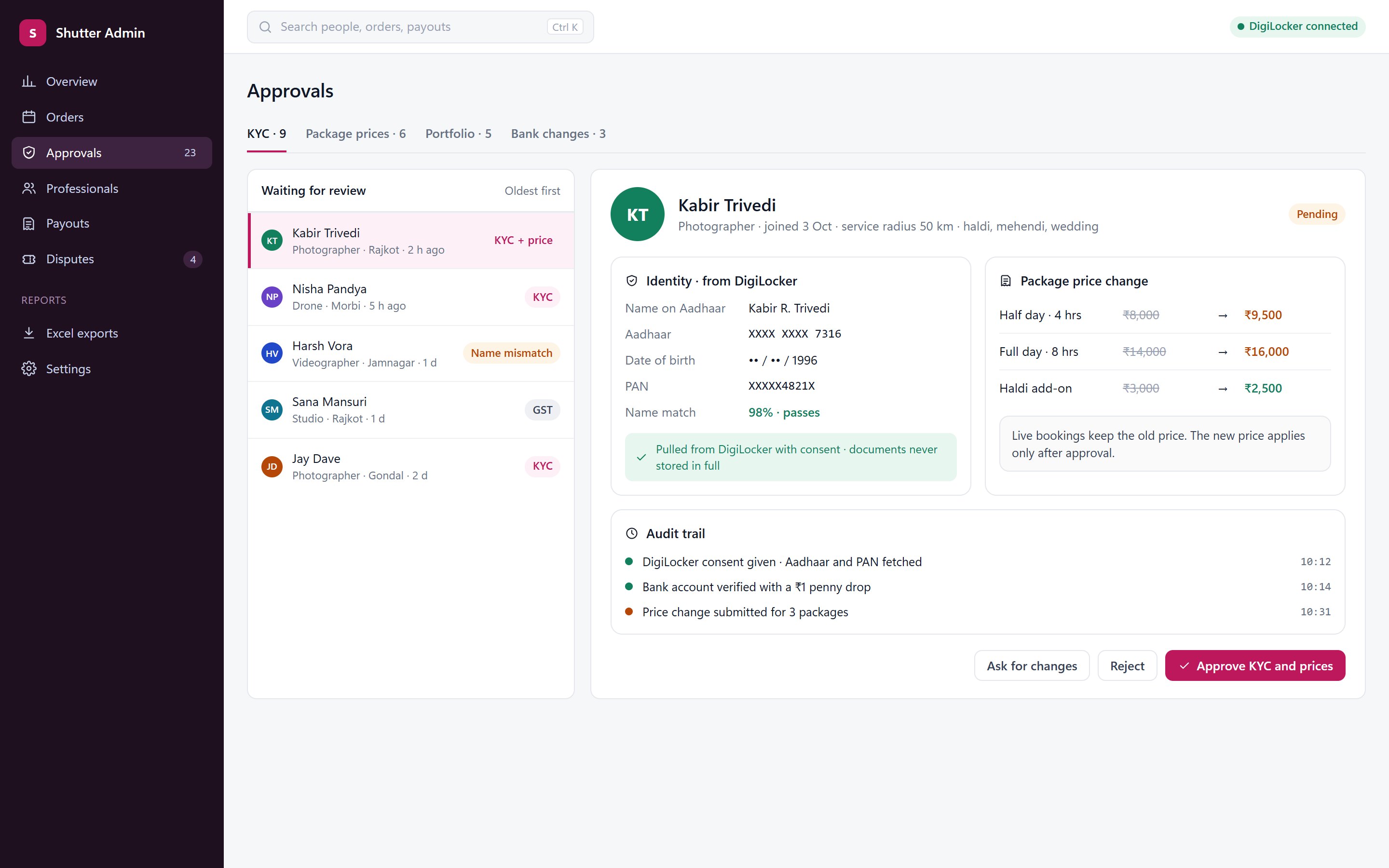Click the Name mismatch tag
Image resolution: width=1389 pixels, height=868 pixels.
coord(511,353)
